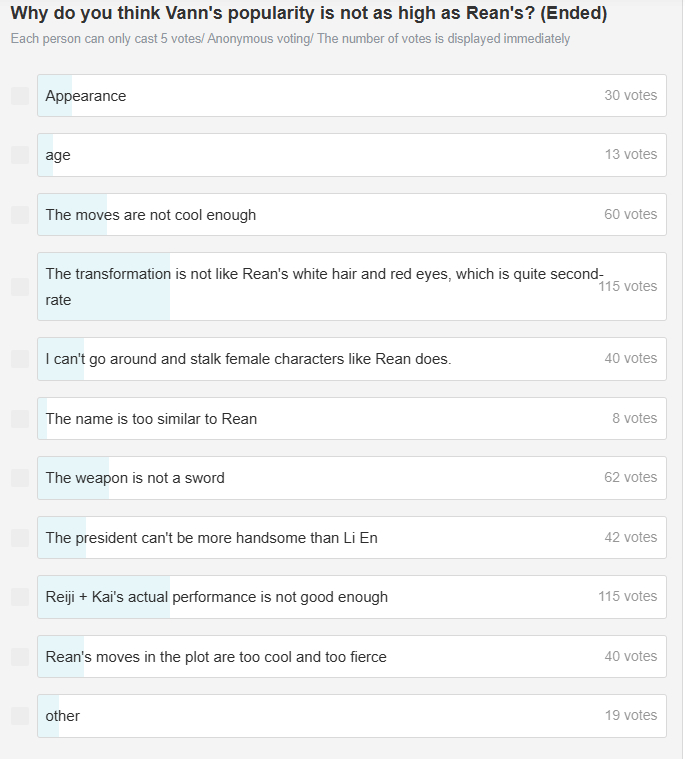The width and height of the screenshot is (685, 759).
Task: Tick the checkbox beside 'Appearance'
Action: pyautogui.click(x=20, y=96)
